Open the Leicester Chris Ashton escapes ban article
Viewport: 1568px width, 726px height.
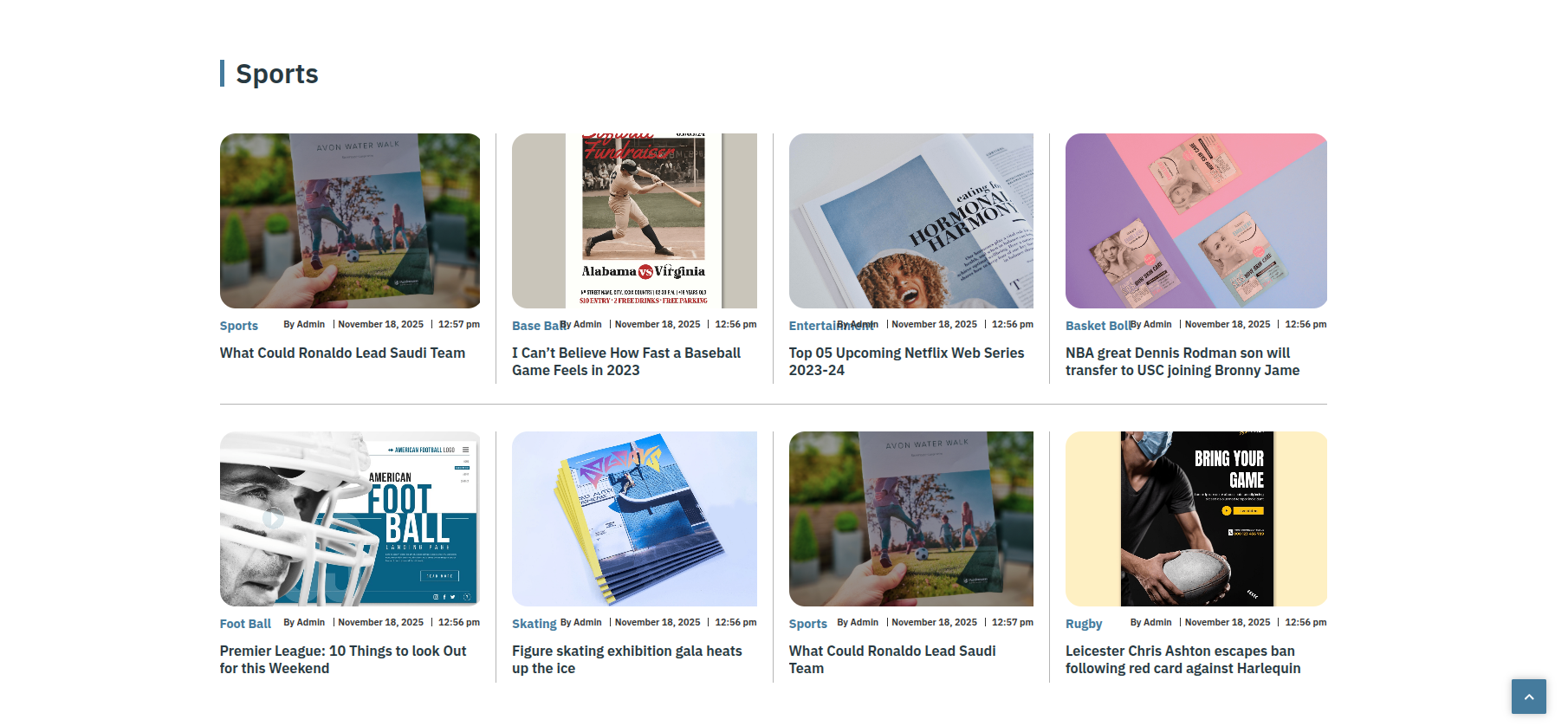pyautogui.click(x=1182, y=659)
